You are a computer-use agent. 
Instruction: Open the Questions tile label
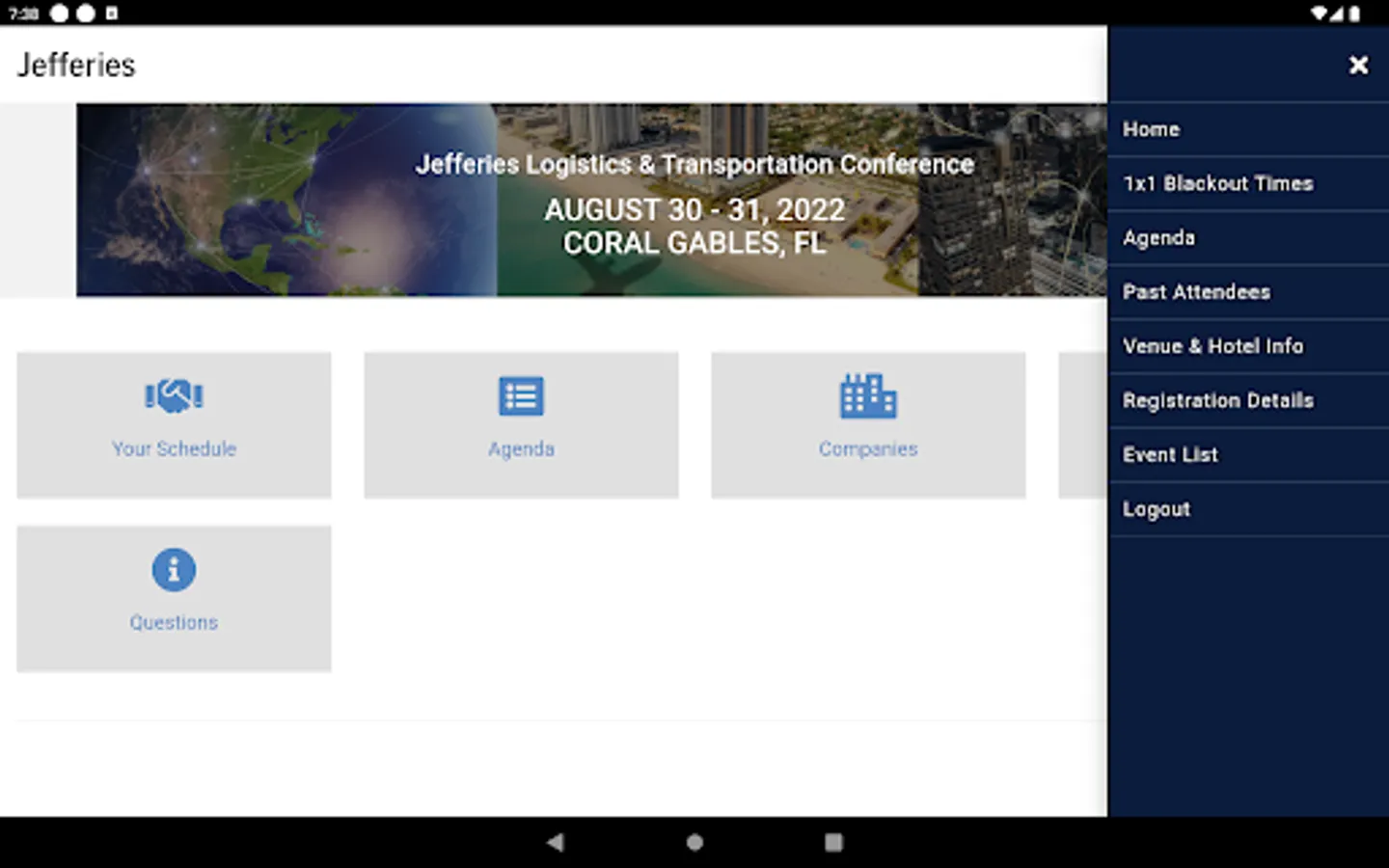[174, 623]
